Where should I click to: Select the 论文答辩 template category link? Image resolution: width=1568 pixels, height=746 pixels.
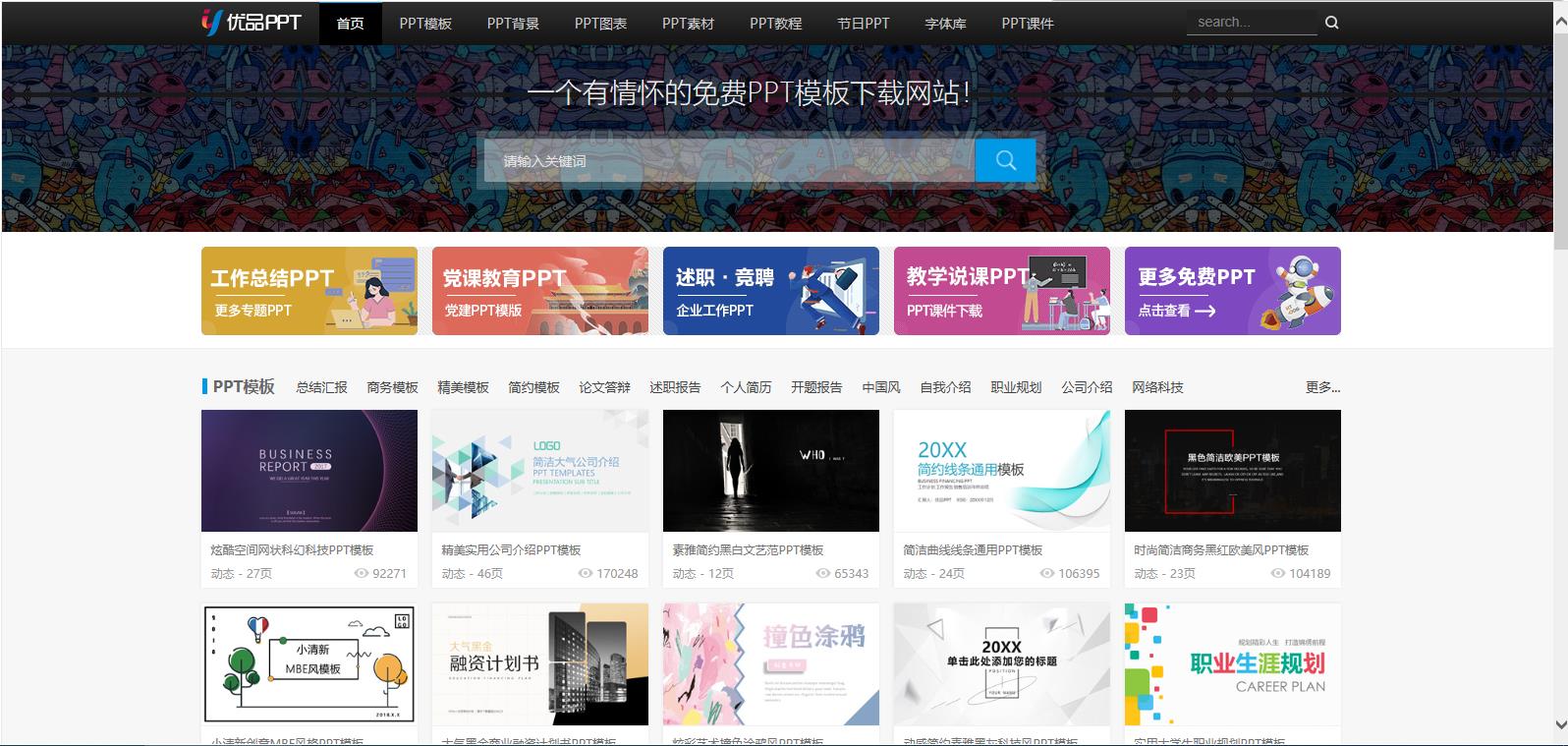604,387
